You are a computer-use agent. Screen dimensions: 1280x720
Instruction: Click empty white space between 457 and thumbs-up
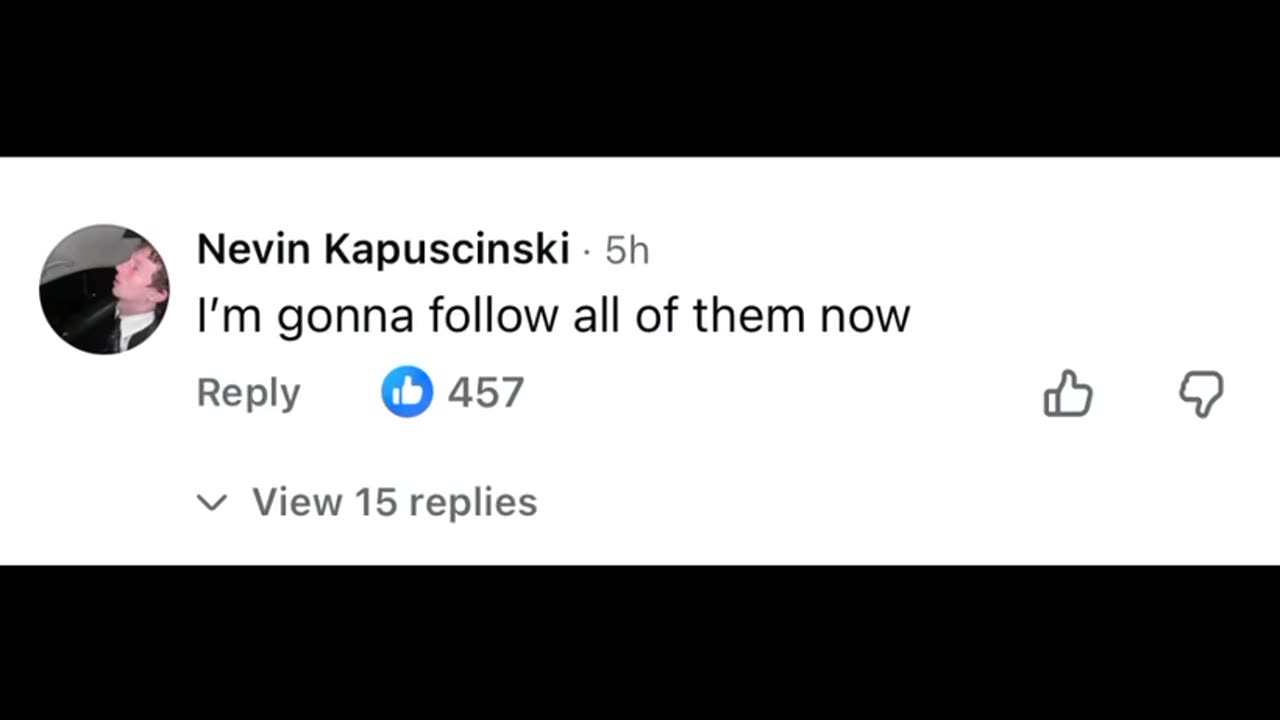click(x=780, y=393)
